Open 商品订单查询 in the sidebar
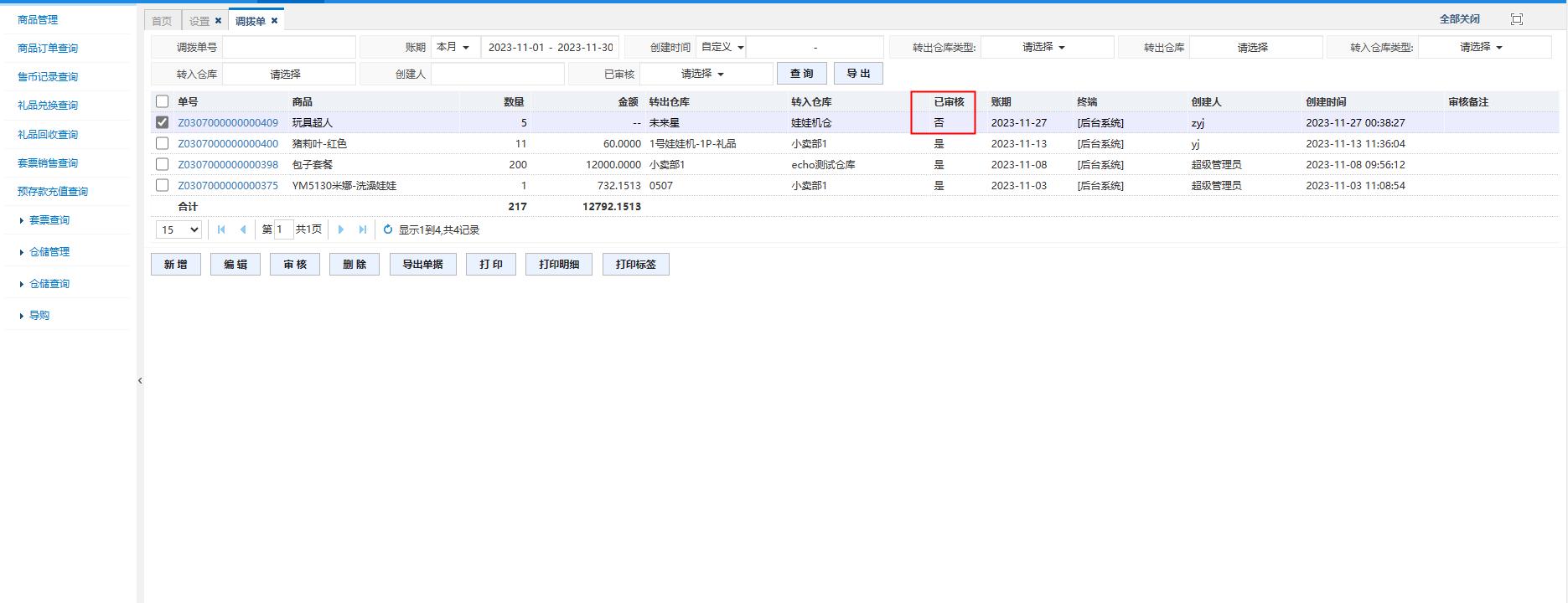Image resolution: width=1568 pixels, height=603 pixels. [48, 49]
